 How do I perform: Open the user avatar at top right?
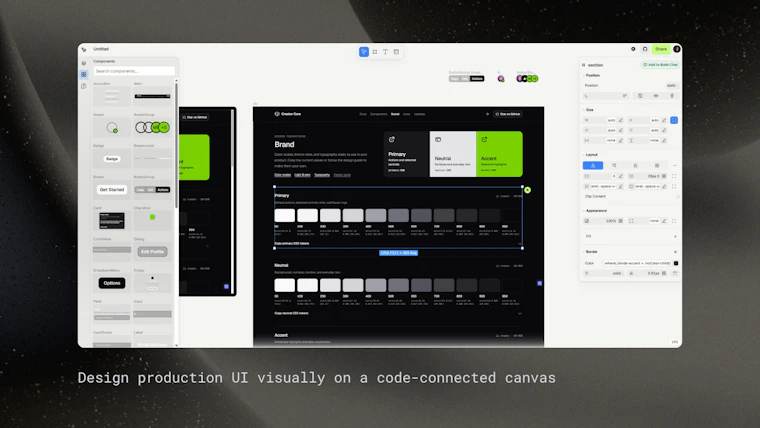pyautogui.click(x=677, y=49)
